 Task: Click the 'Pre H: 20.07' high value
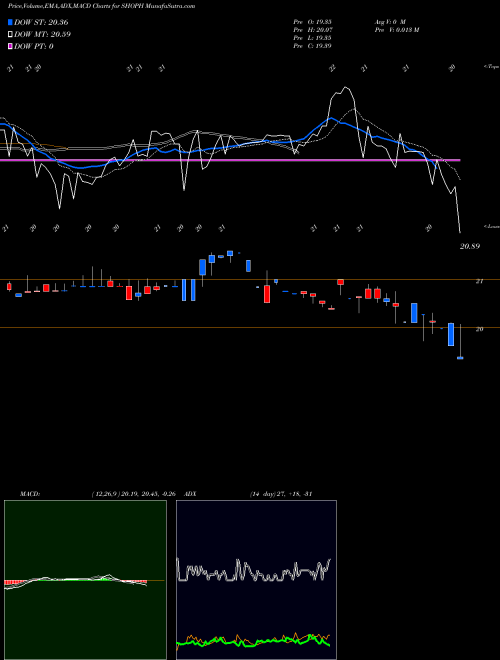[312, 30]
